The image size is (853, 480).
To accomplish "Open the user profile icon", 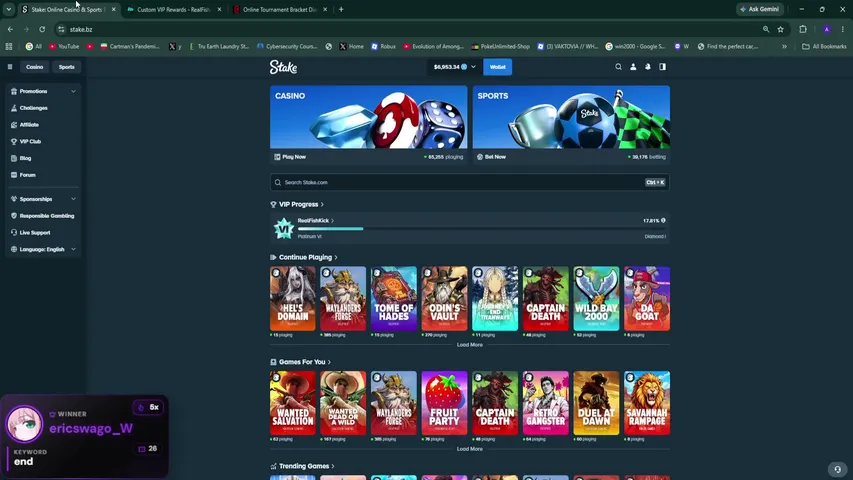I will pyautogui.click(x=633, y=67).
